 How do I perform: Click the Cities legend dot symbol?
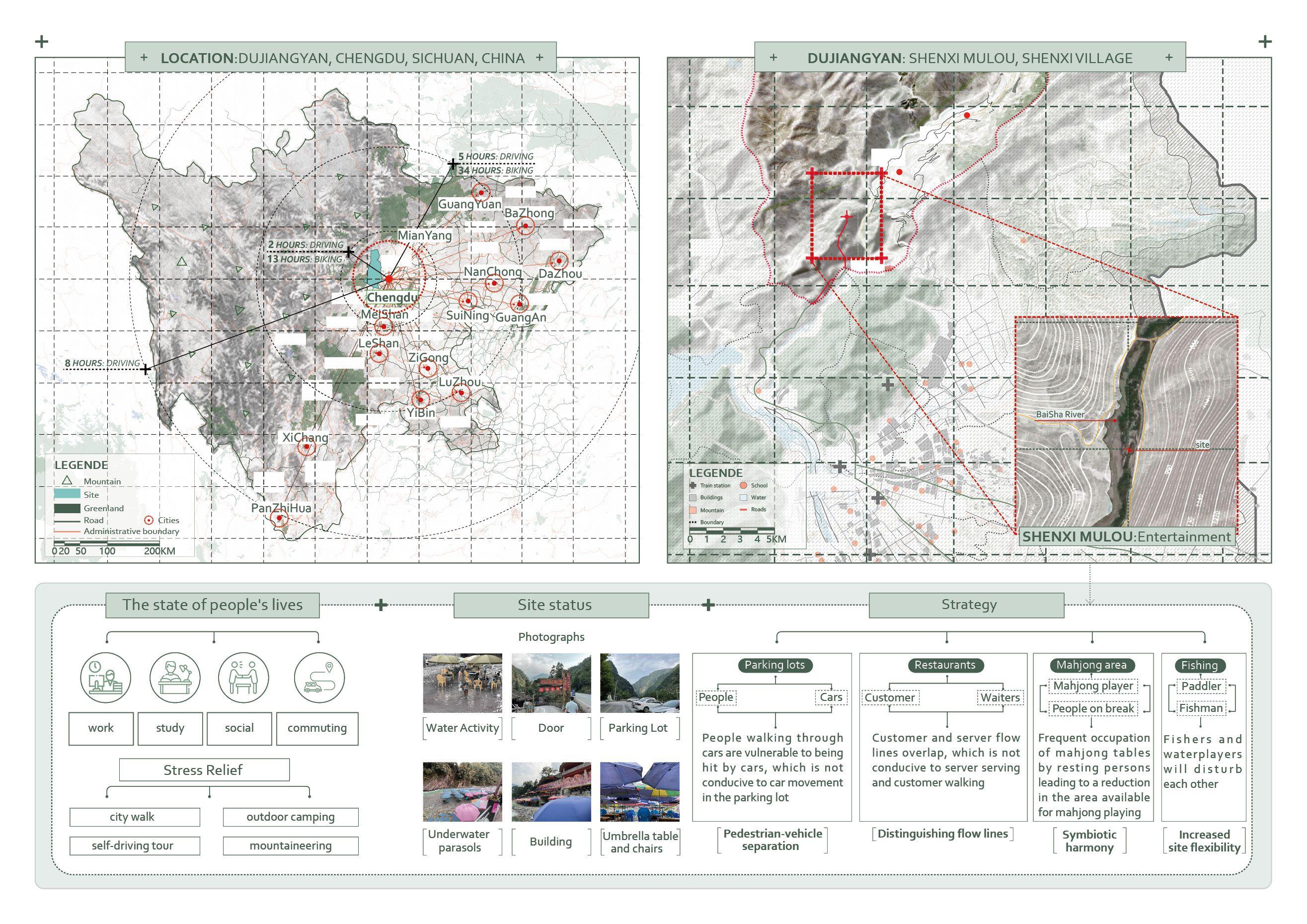149,520
